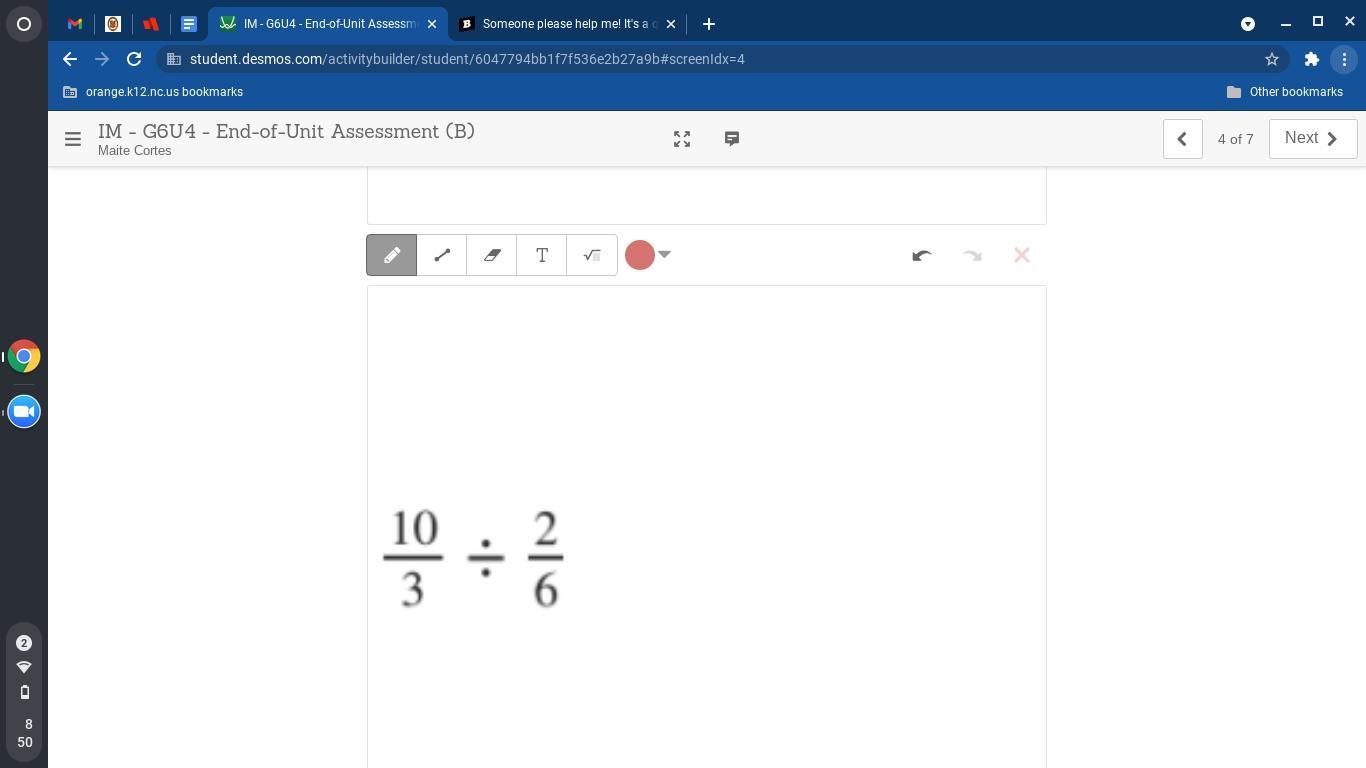Go back to the previous page

point(70,59)
